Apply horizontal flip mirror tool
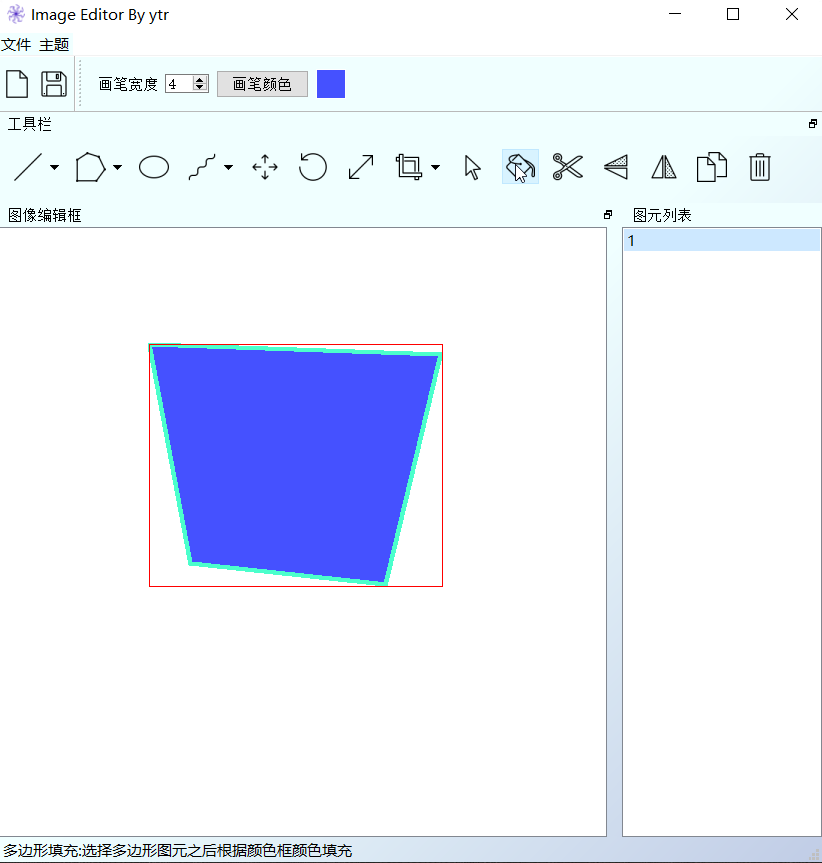Image resolution: width=822 pixels, height=863 pixels. click(664, 167)
